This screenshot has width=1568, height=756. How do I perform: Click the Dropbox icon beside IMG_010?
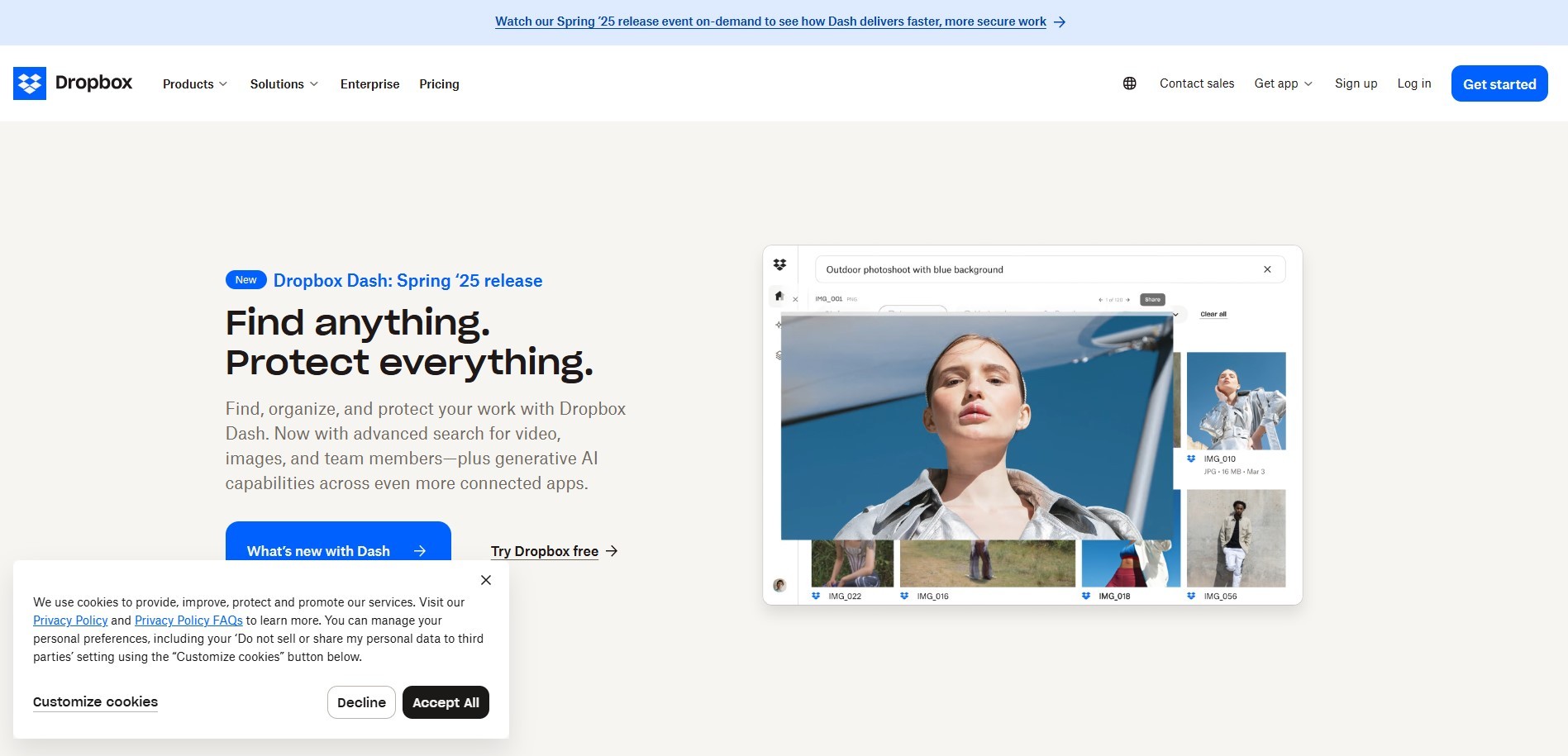click(1191, 459)
